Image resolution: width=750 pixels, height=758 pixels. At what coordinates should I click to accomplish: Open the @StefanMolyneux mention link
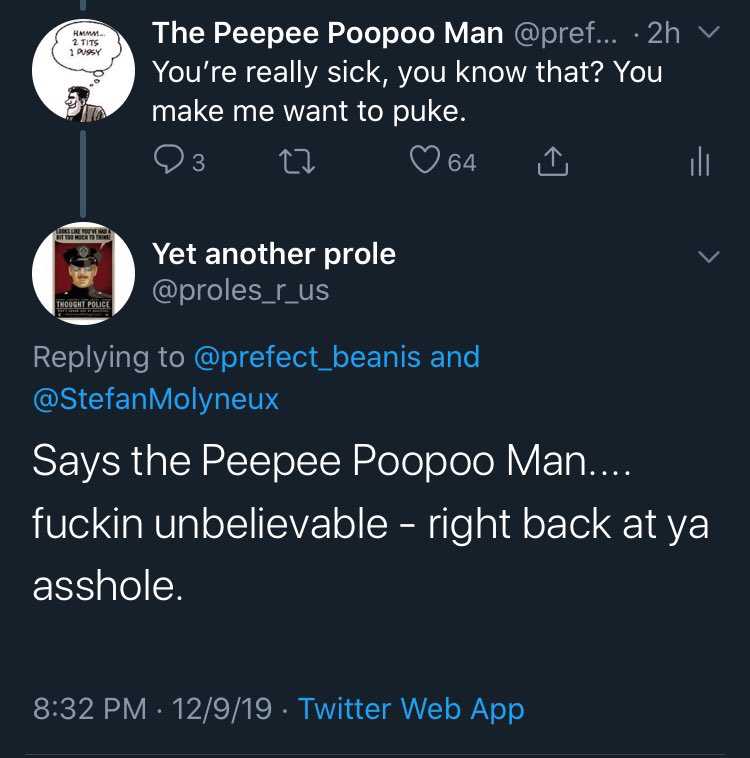click(156, 399)
